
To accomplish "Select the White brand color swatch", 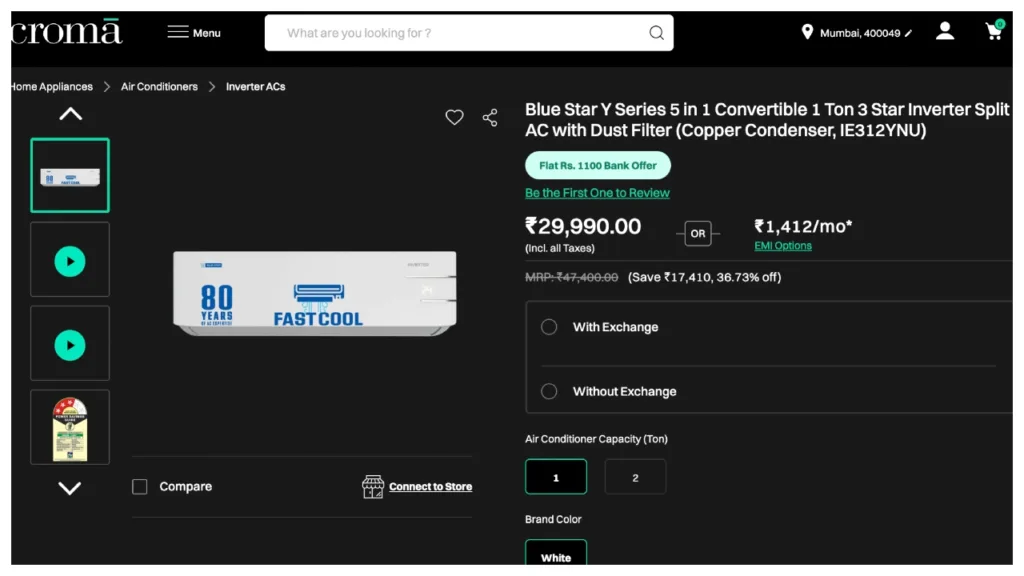I will coord(555,554).
